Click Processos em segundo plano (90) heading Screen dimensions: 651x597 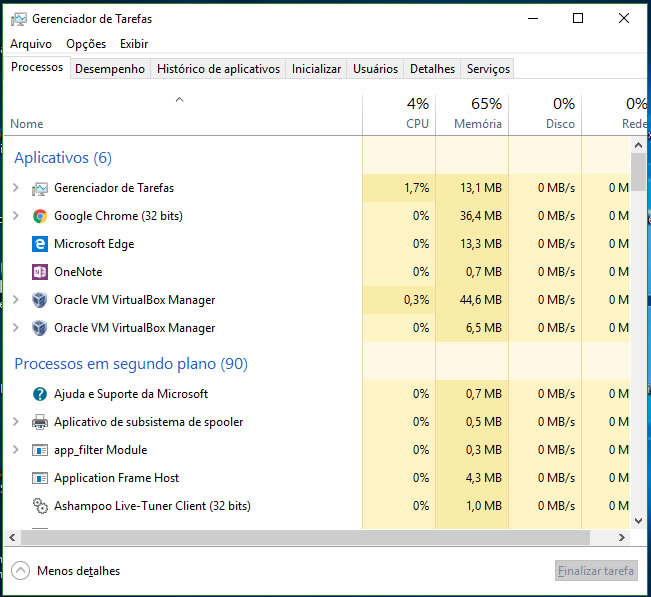click(131, 364)
